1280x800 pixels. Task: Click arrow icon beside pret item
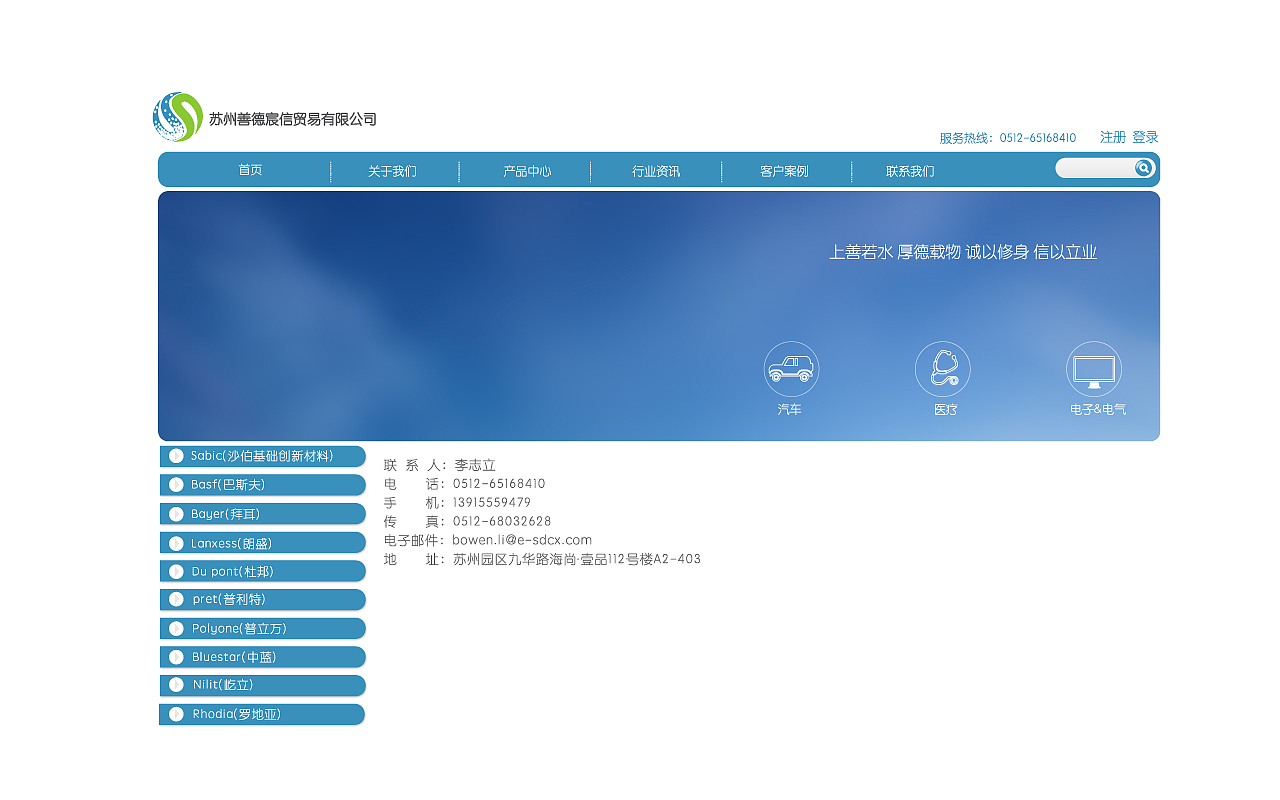(x=177, y=600)
